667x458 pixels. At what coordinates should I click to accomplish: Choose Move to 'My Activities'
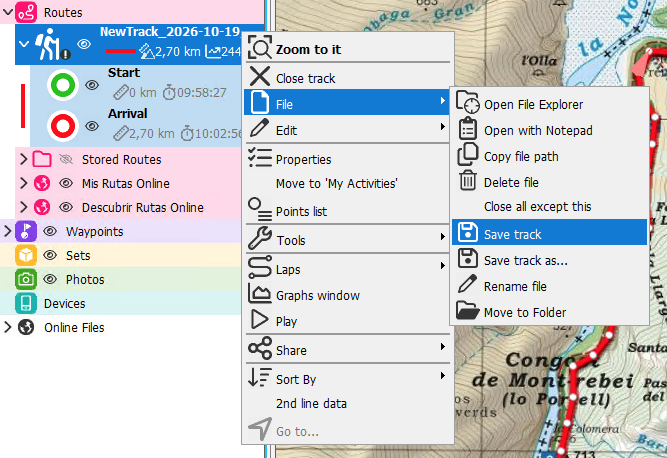(x=337, y=184)
